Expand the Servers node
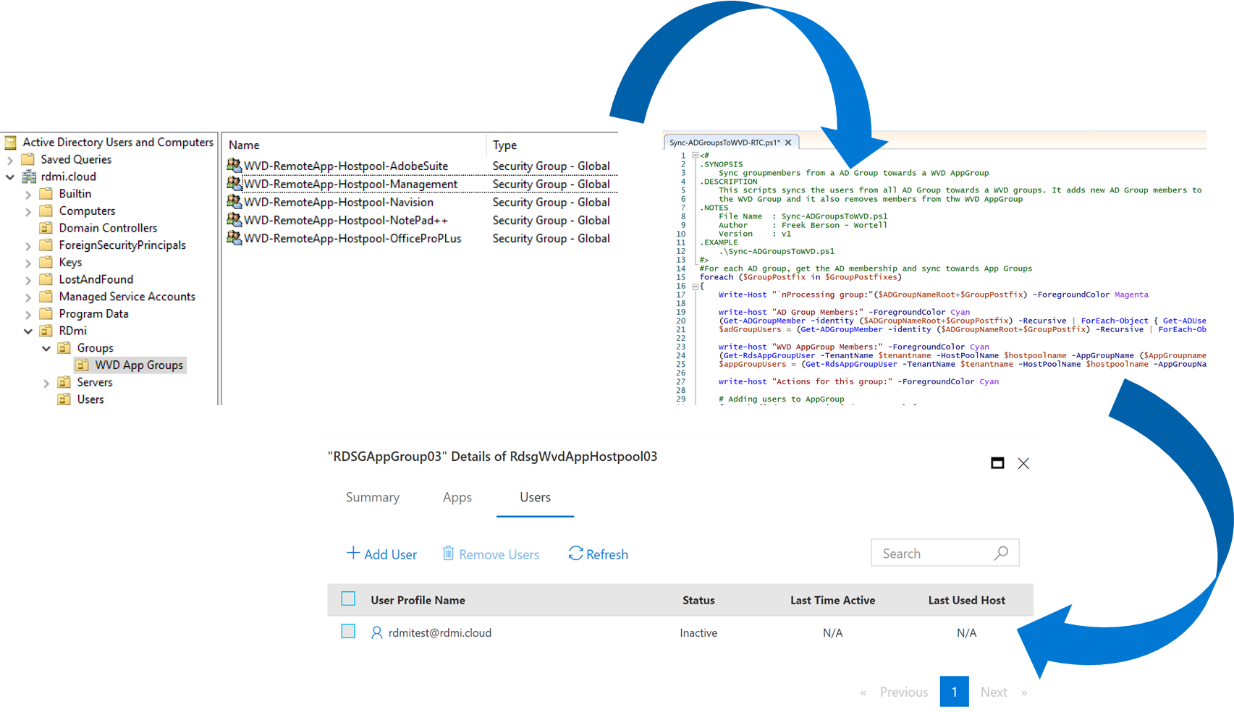Viewport: 1234px width, 712px height. pos(46,383)
